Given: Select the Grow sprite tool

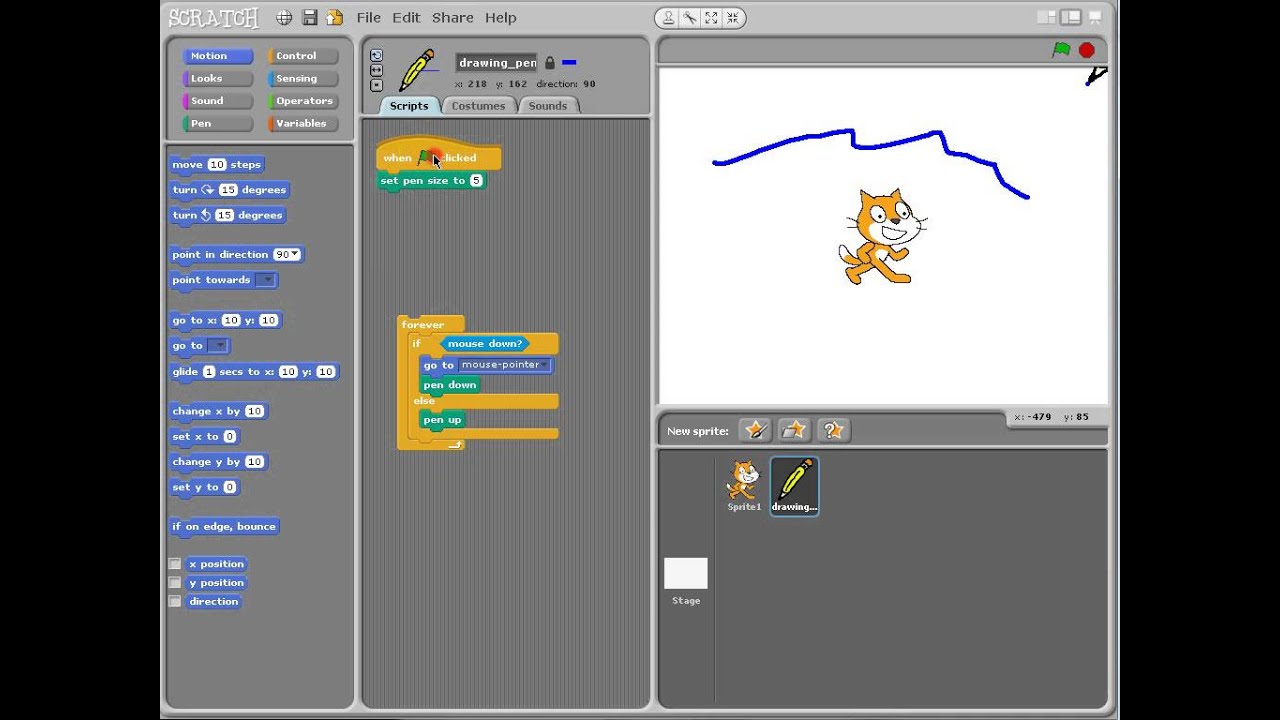Looking at the screenshot, I should (711, 18).
